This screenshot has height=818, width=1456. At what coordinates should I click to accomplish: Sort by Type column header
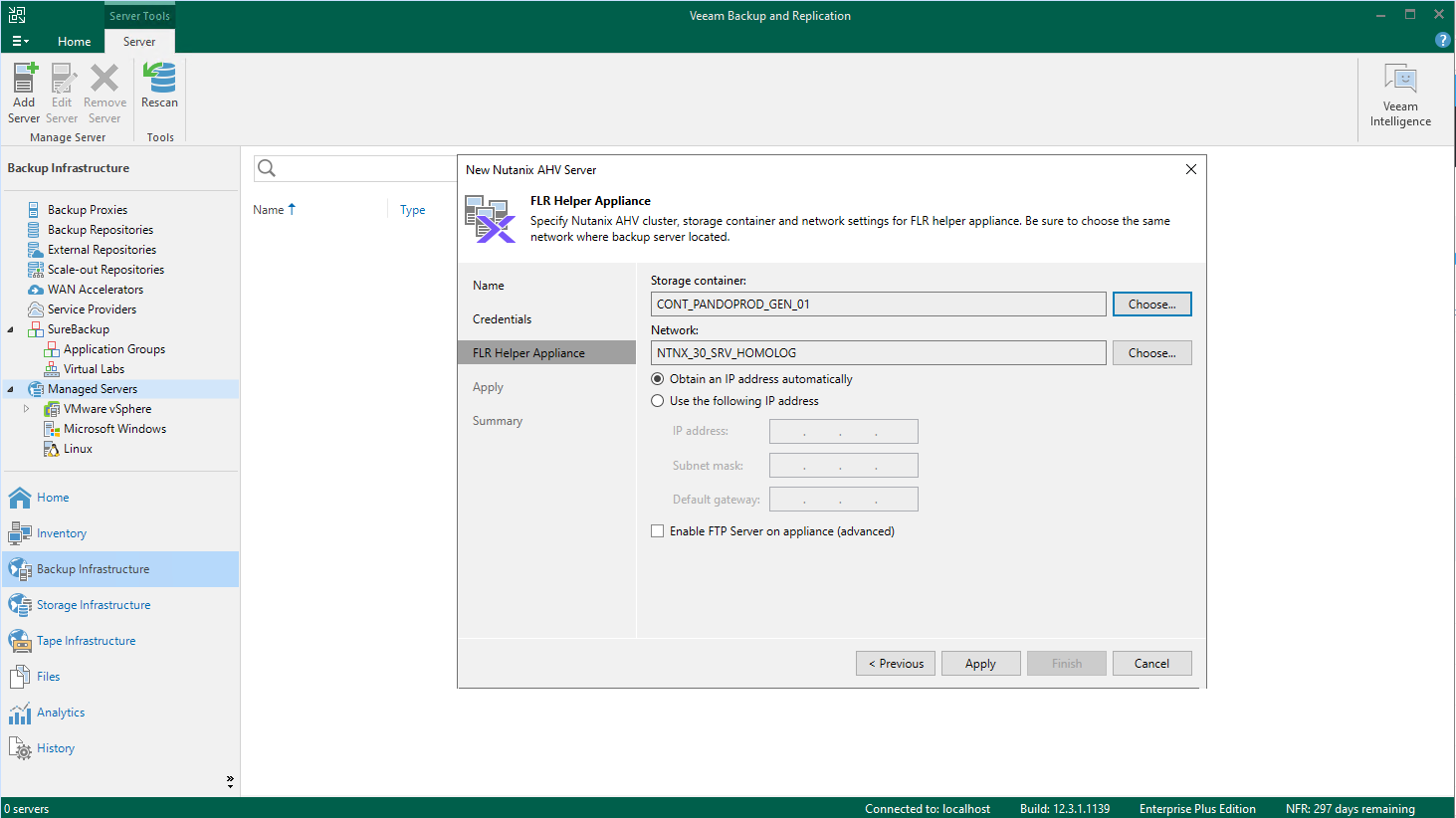412,210
